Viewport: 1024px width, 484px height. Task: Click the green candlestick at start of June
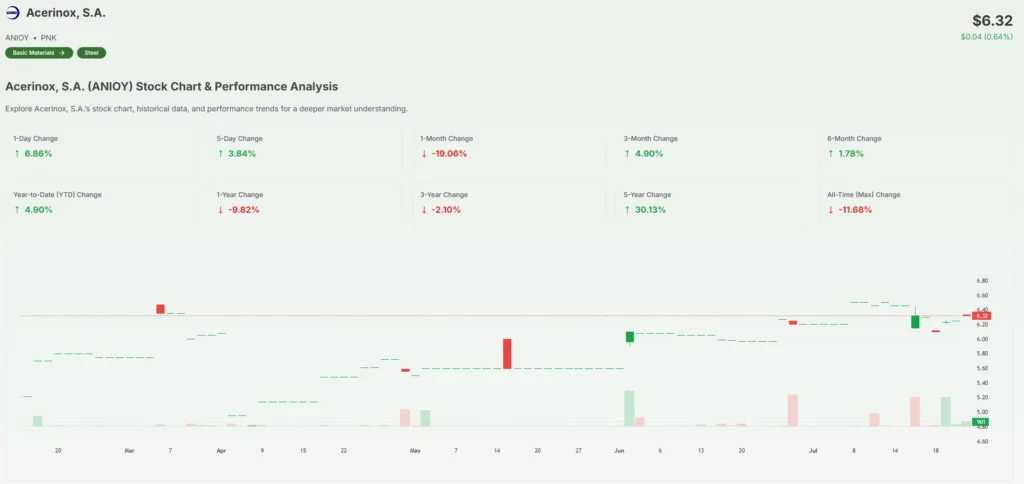tap(630, 338)
